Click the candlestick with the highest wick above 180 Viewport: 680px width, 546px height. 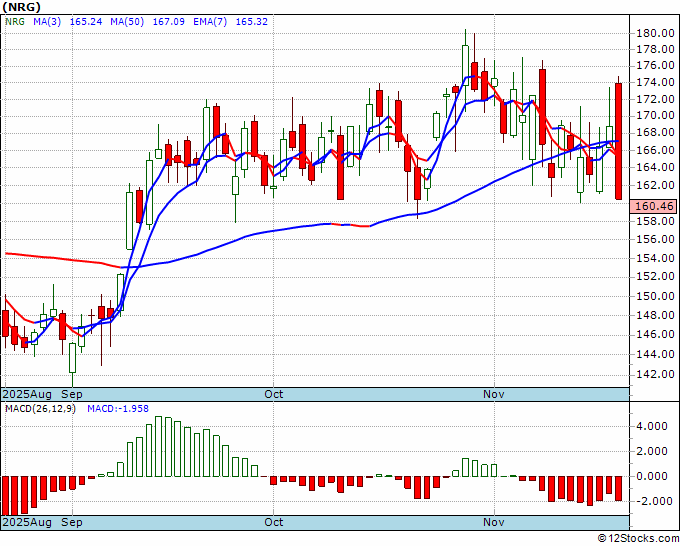coord(465,65)
